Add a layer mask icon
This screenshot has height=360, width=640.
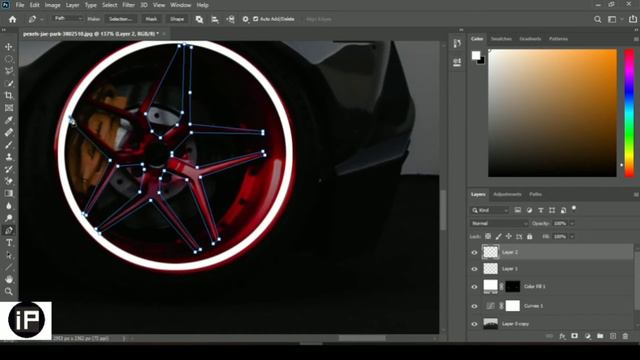click(575, 336)
